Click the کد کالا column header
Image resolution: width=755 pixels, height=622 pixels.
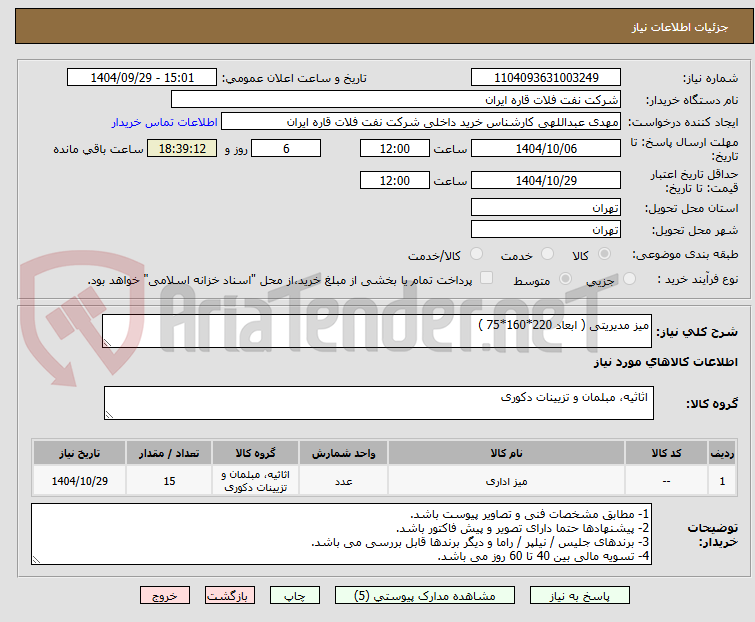pos(666,453)
